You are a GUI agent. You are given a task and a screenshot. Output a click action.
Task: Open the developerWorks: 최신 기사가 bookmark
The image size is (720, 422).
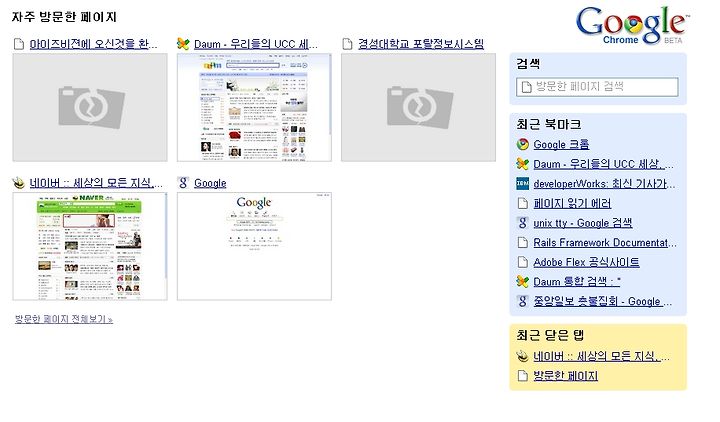point(604,184)
